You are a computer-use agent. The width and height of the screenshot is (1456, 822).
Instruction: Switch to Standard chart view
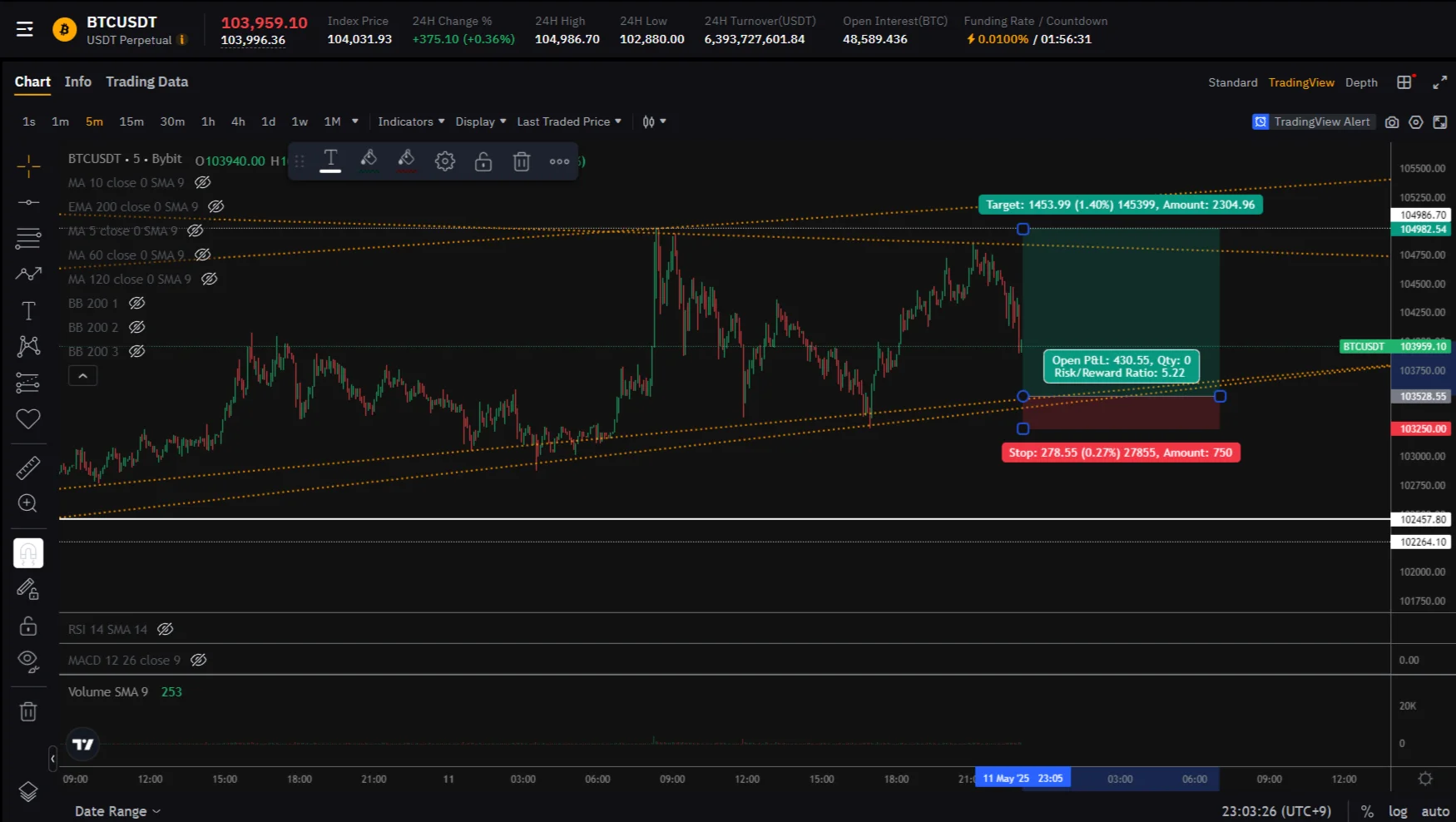coord(1233,82)
